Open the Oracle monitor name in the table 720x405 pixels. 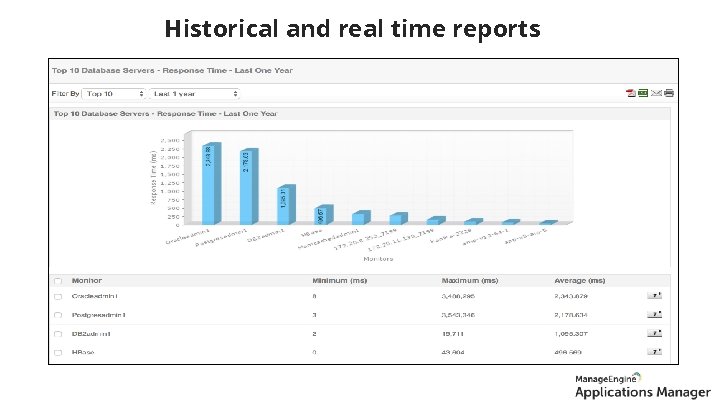(x=95, y=296)
